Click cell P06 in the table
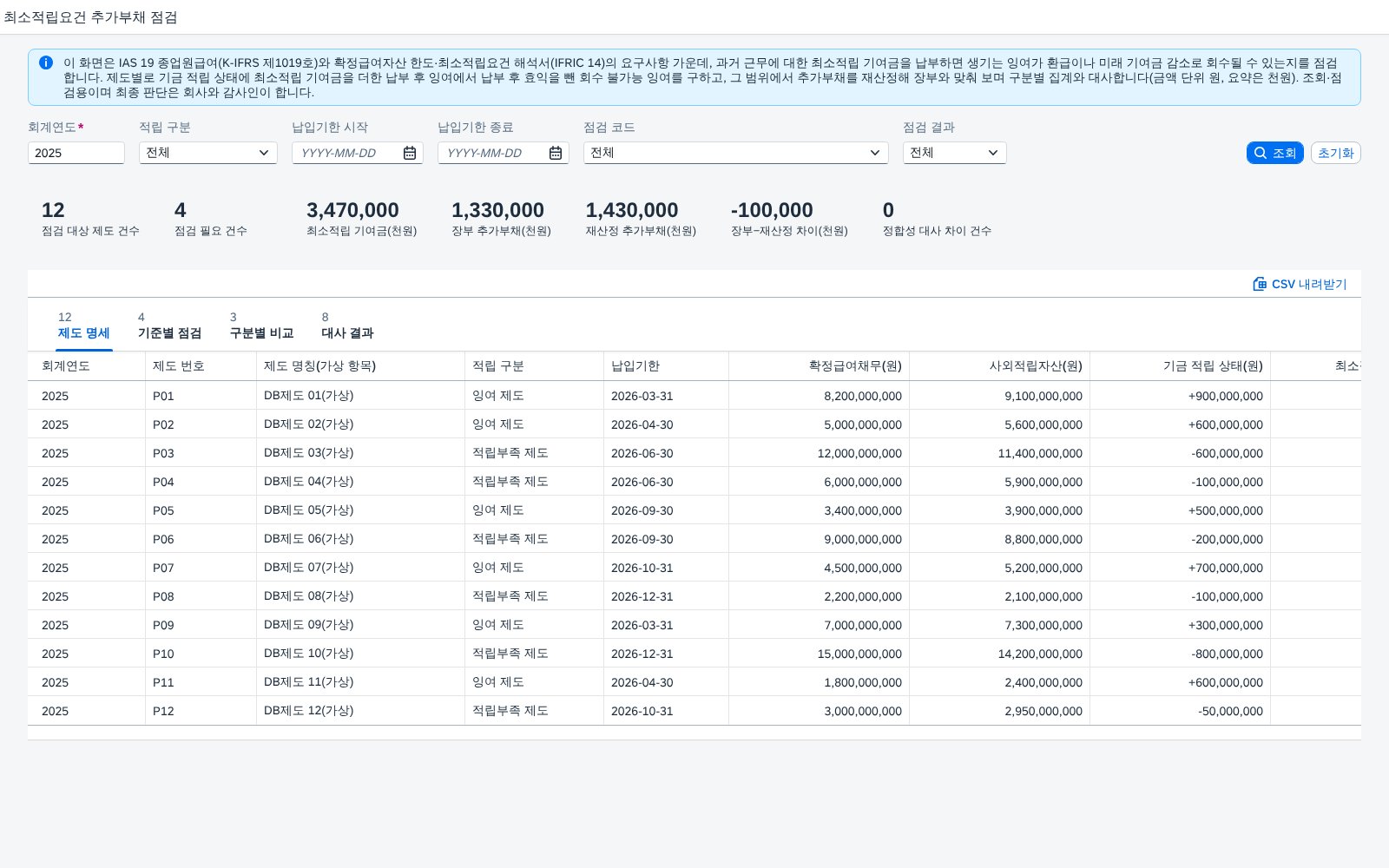This screenshot has height=868, width=1389. point(163,539)
